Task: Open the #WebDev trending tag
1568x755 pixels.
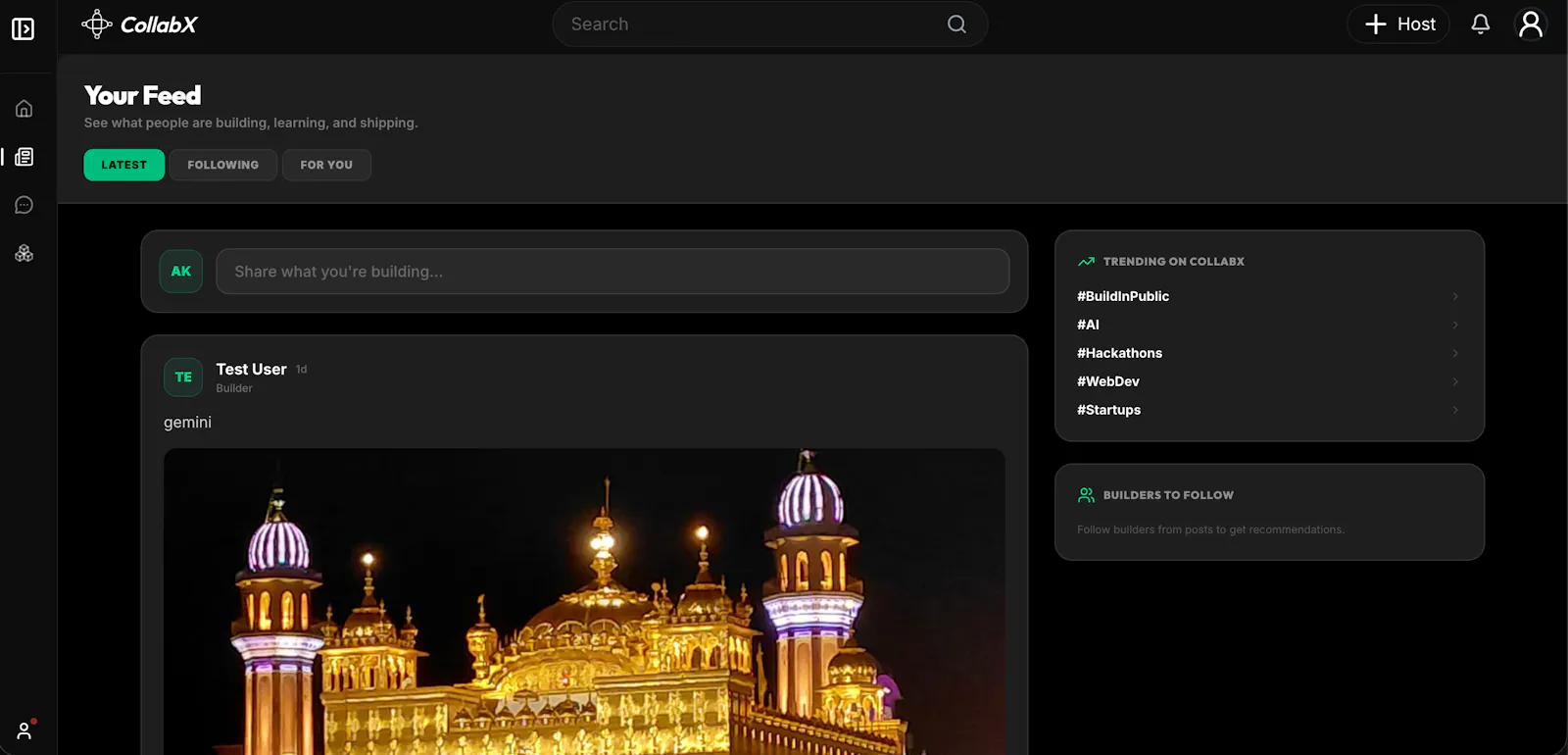Action: click(1108, 381)
